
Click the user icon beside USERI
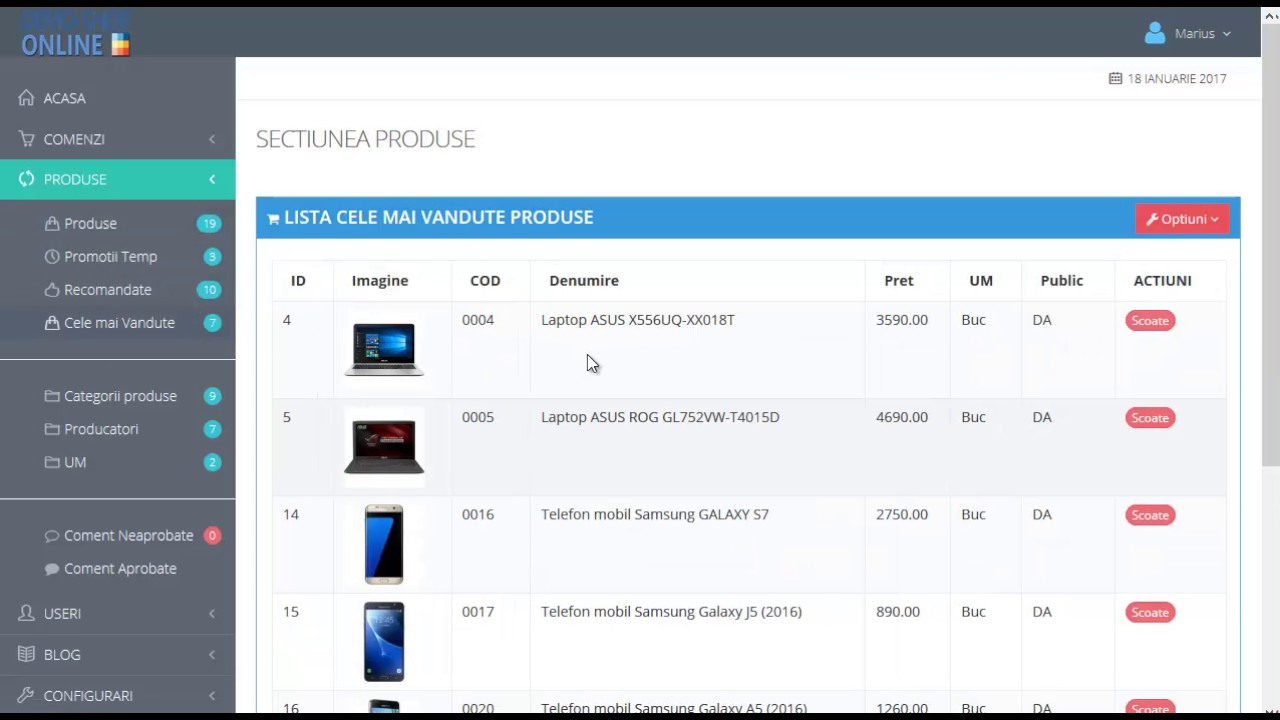coord(26,613)
